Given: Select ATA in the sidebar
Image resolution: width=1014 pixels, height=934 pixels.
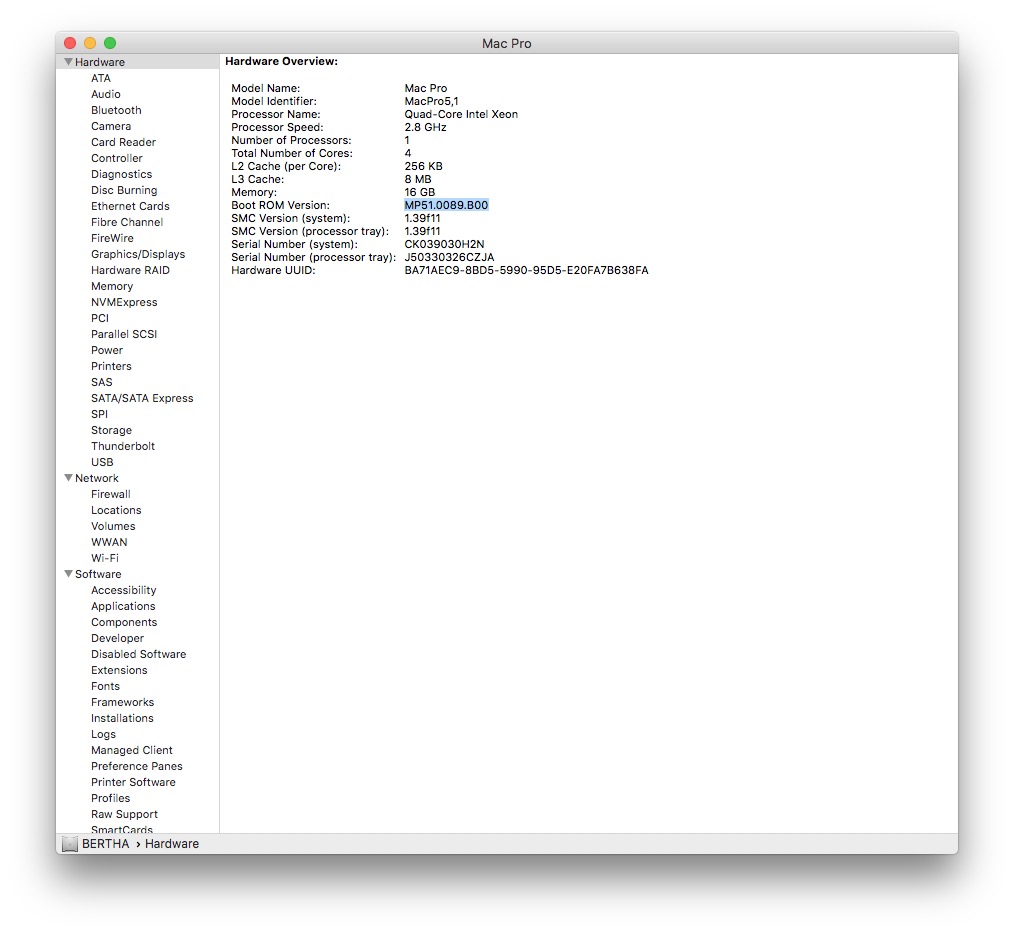Looking at the screenshot, I should [x=101, y=78].
